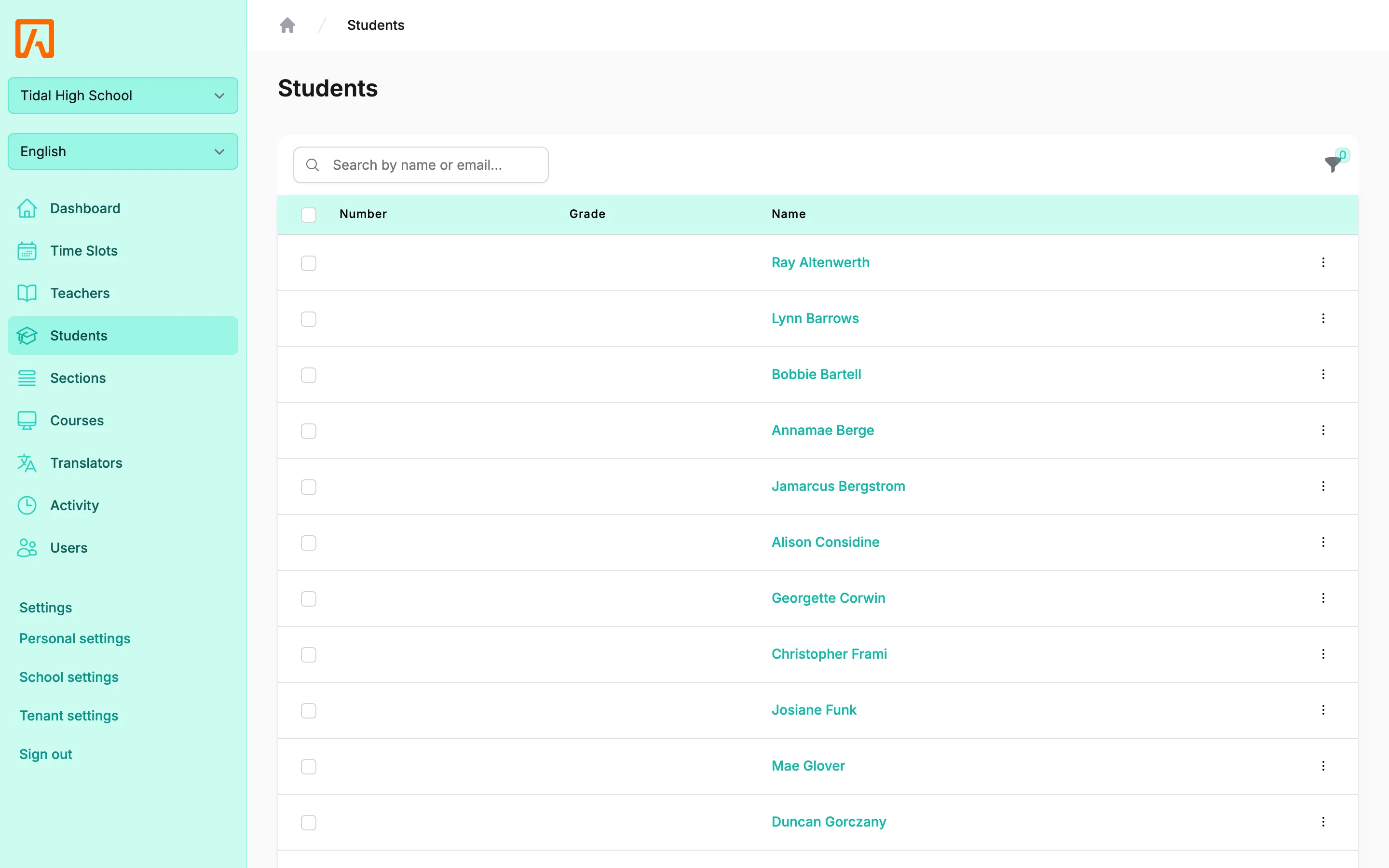
Task: Open student Ray Altenwerth
Action: (x=820, y=262)
